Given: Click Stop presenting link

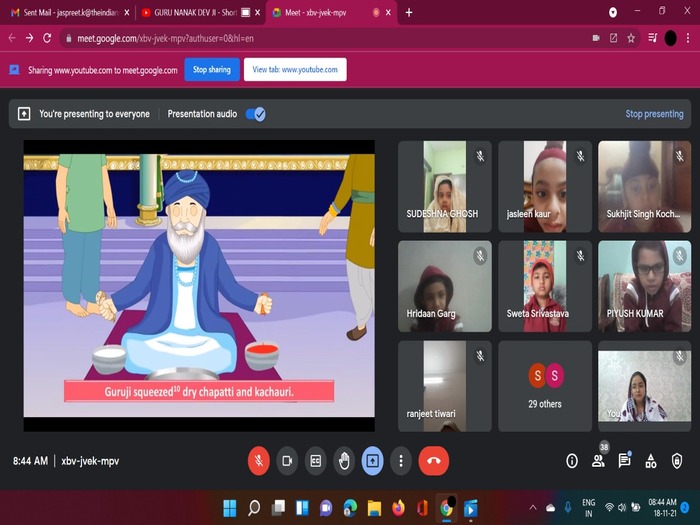Looking at the screenshot, I should (x=654, y=114).
